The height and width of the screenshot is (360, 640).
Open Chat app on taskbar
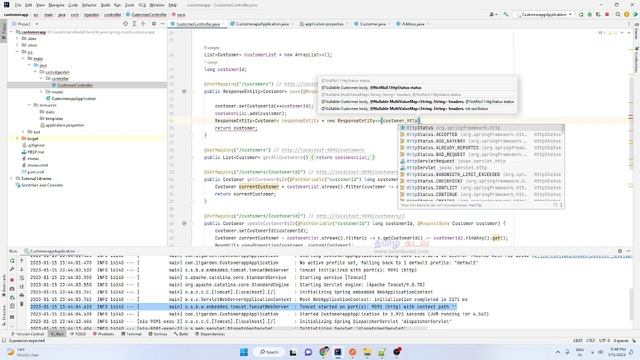[308, 352]
